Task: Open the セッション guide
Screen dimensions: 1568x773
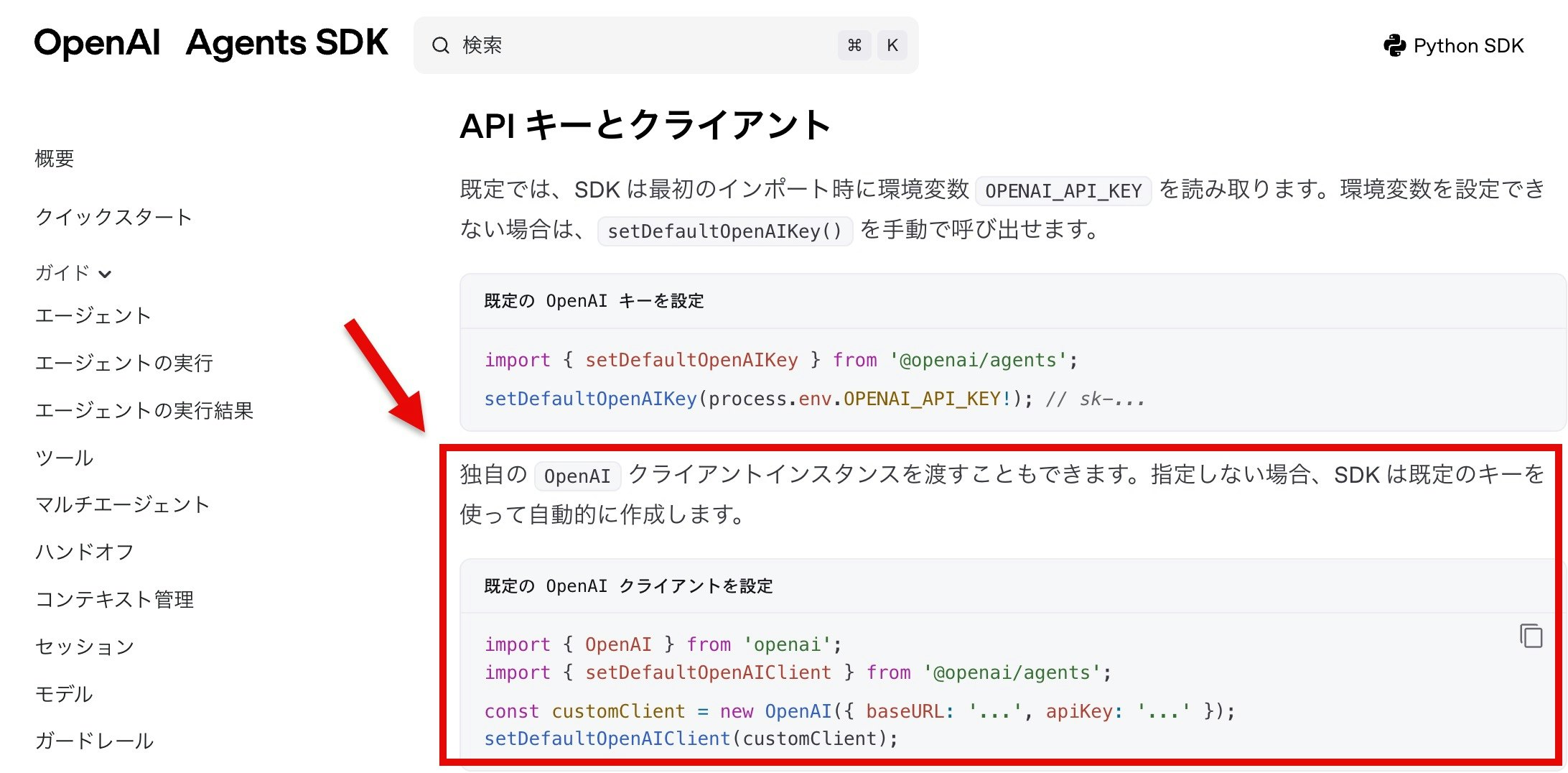Action: (85, 647)
